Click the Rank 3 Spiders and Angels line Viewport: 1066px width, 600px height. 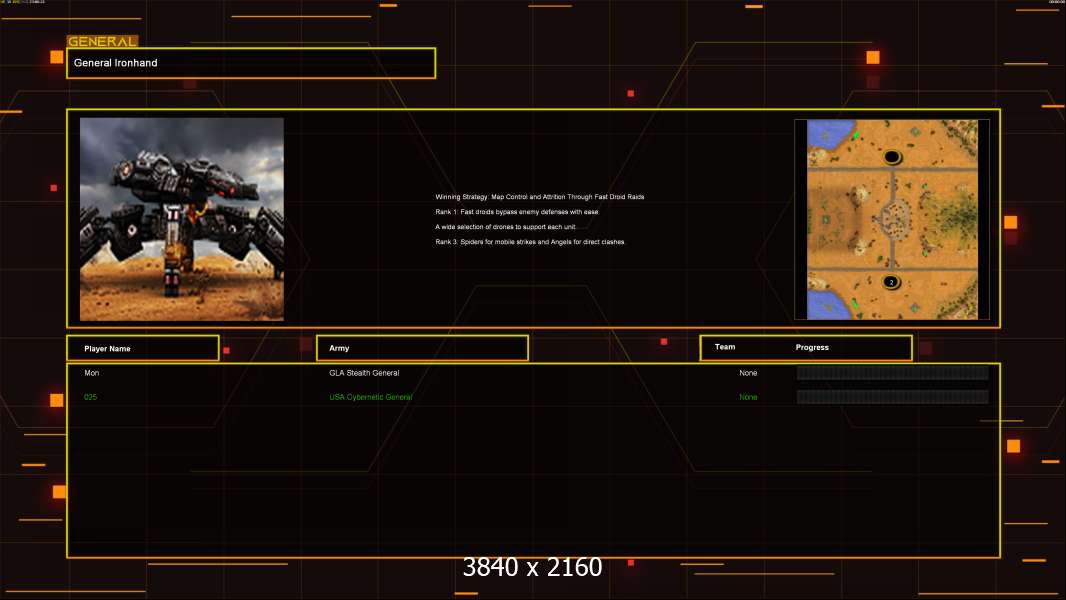(530, 241)
